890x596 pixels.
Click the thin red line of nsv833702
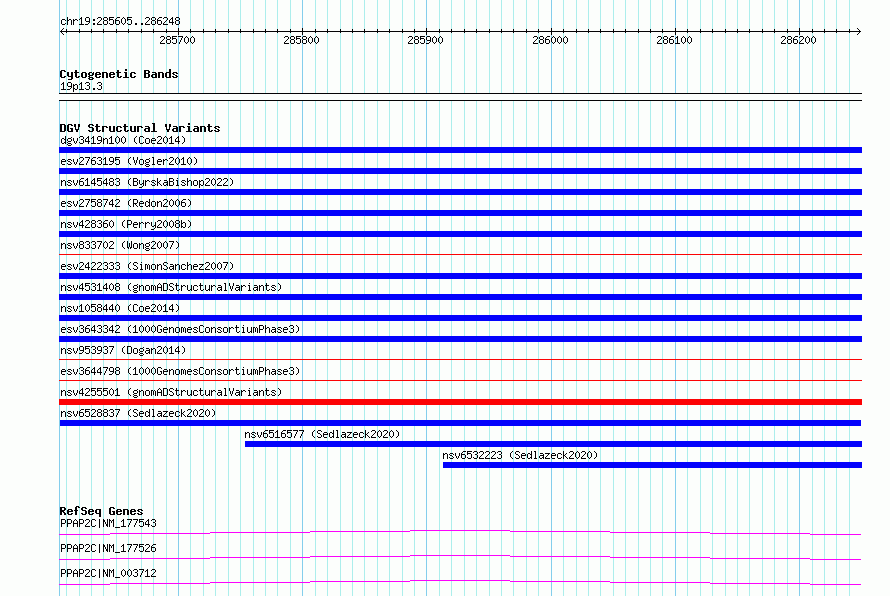point(460,255)
